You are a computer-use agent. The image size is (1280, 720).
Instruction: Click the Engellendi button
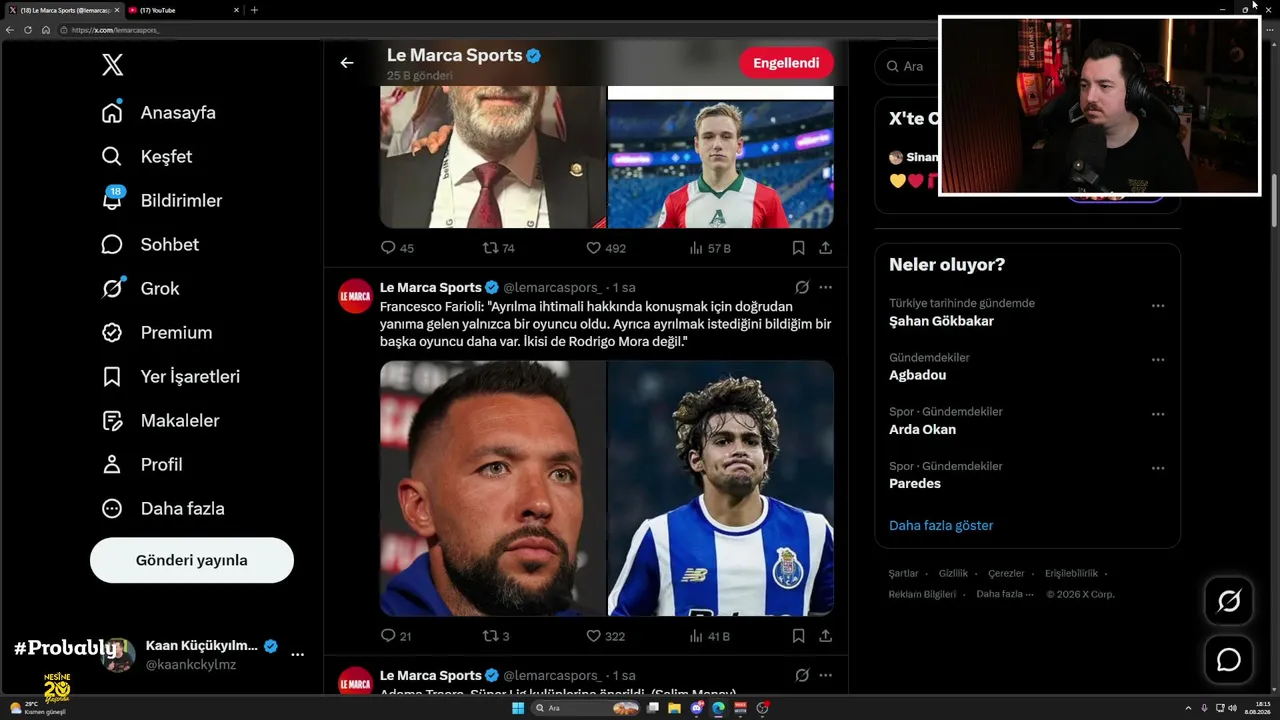(x=786, y=63)
